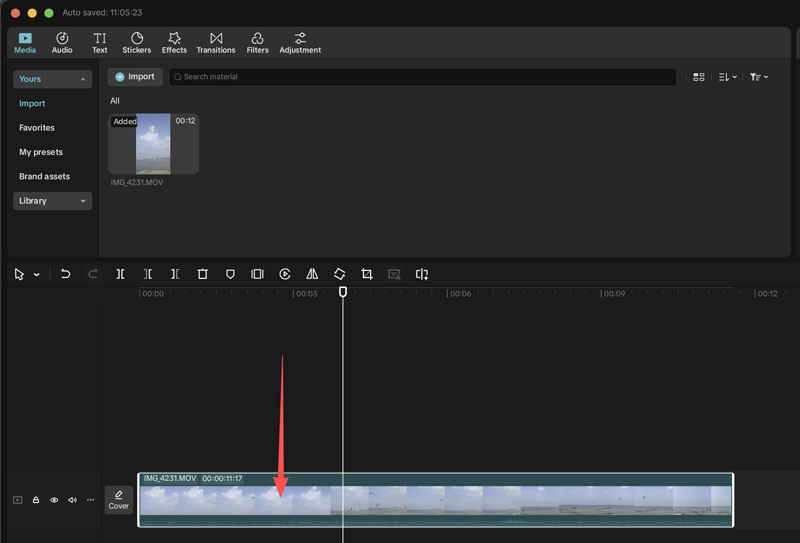Click the Added badge on the thumbnail

pyautogui.click(x=124, y=121)
